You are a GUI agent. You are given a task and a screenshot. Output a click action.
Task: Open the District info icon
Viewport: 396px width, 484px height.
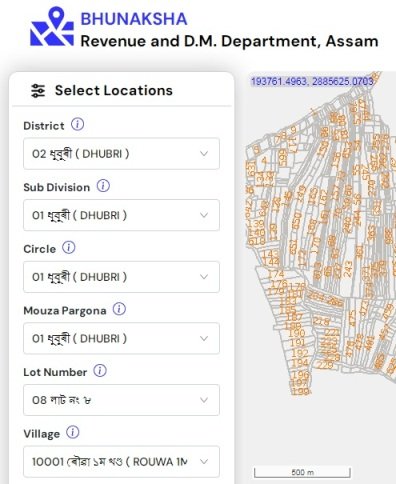[x=77, y=125]
